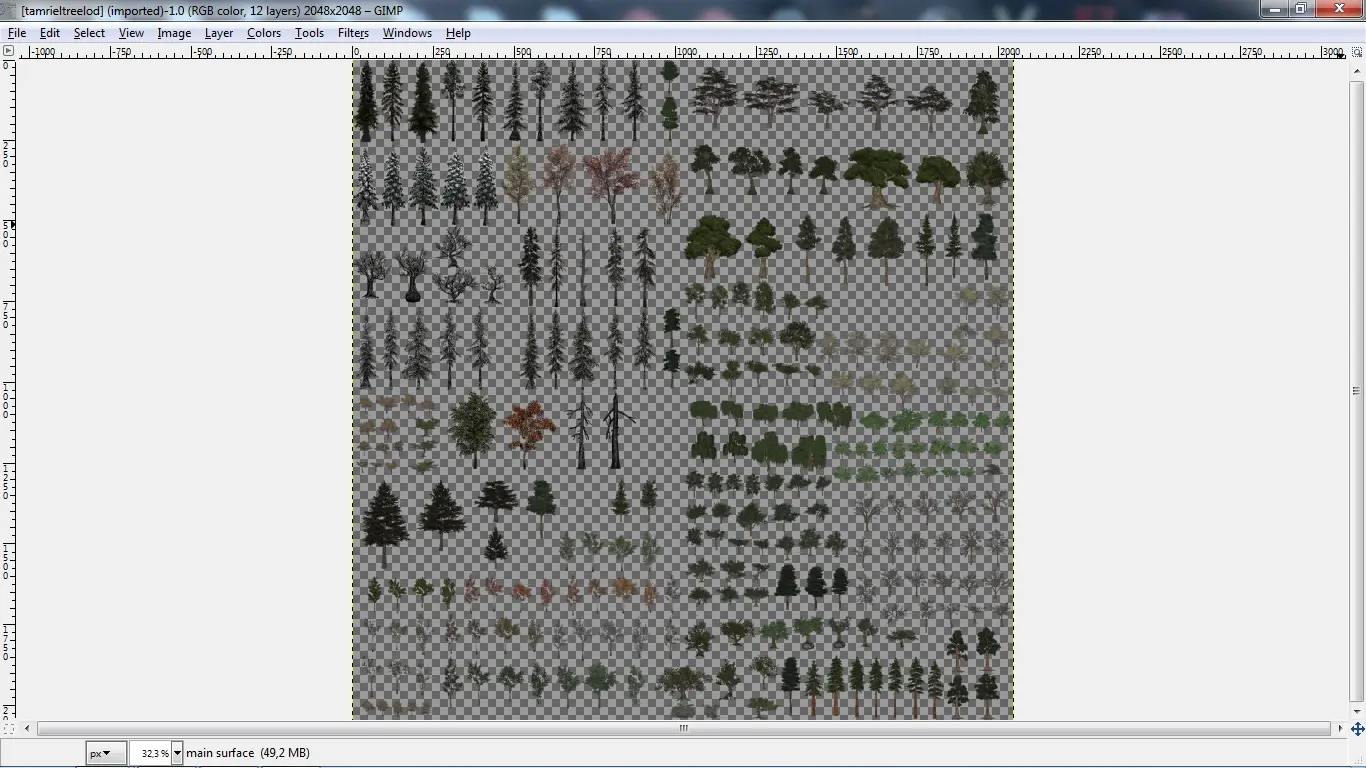The height and width of the screenshot is (768, 1366).
Task: Toggle zoom image when window size changes
Action: tap(1357, 51)
